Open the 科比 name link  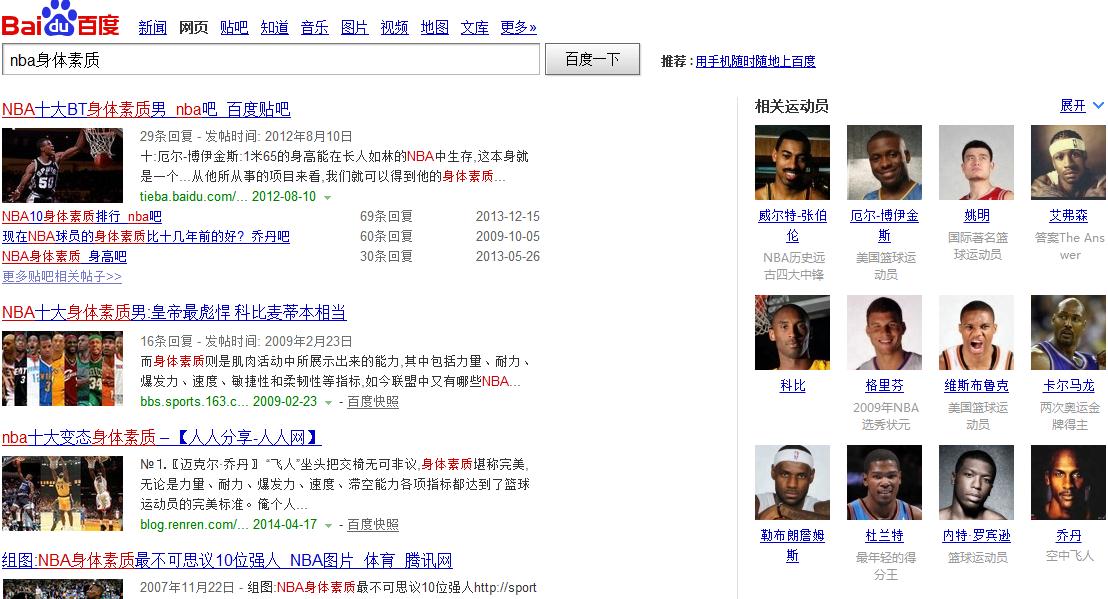tap(792, 386)
